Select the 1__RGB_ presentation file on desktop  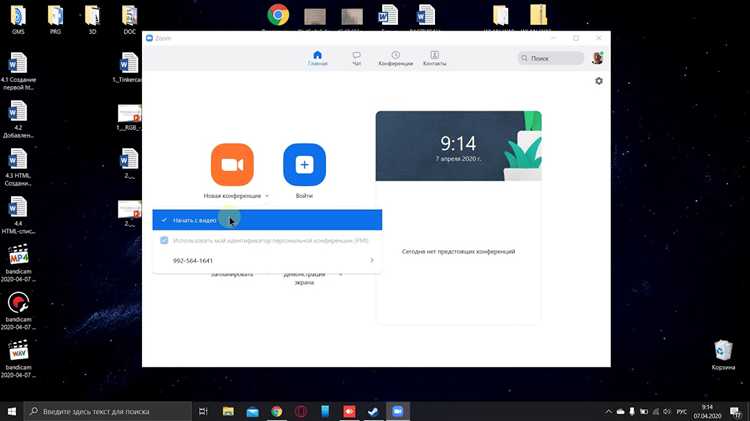tap(129, 117)
